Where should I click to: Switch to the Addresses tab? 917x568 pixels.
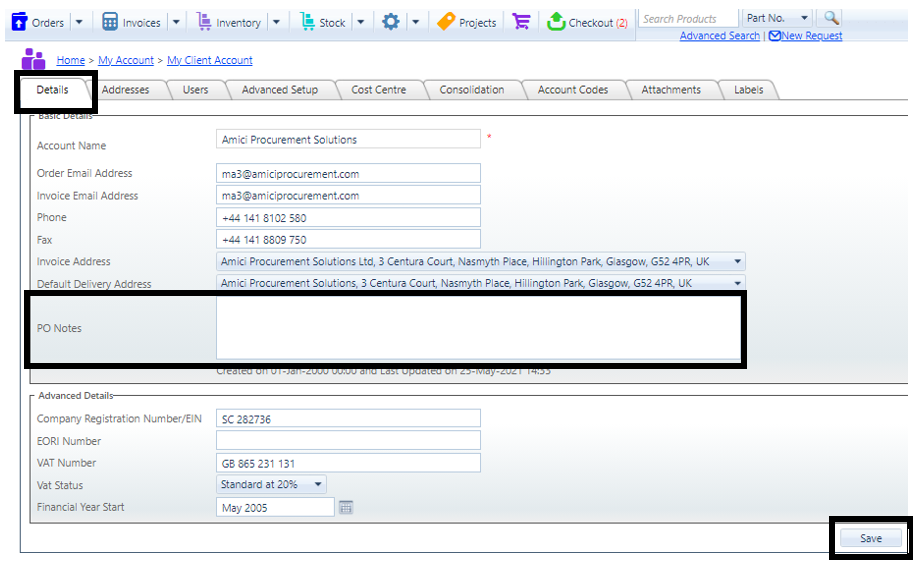click(125, 89)
